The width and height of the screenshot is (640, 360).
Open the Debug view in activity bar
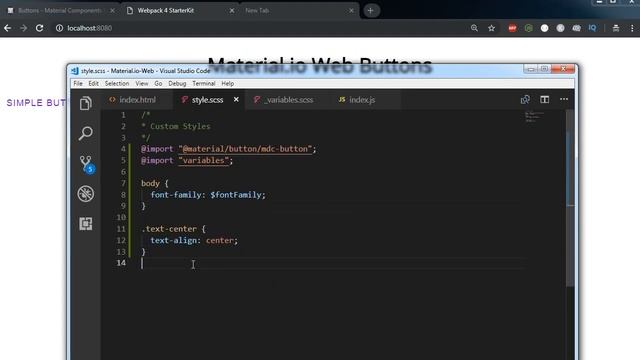(x=86, y=194)
